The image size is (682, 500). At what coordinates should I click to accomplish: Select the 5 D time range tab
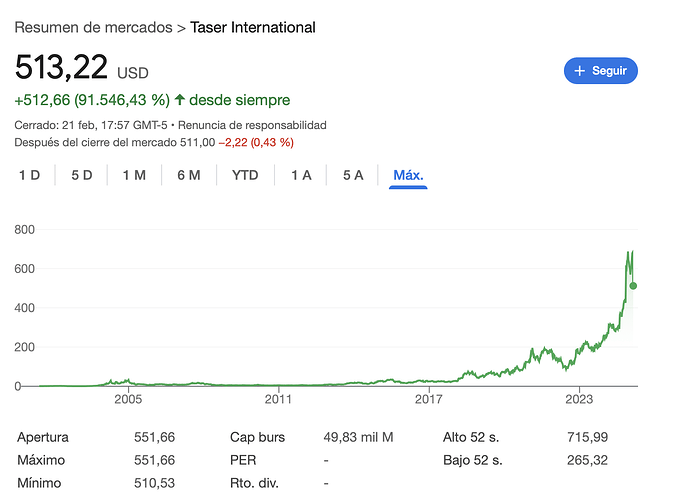(x=82, y=175)
